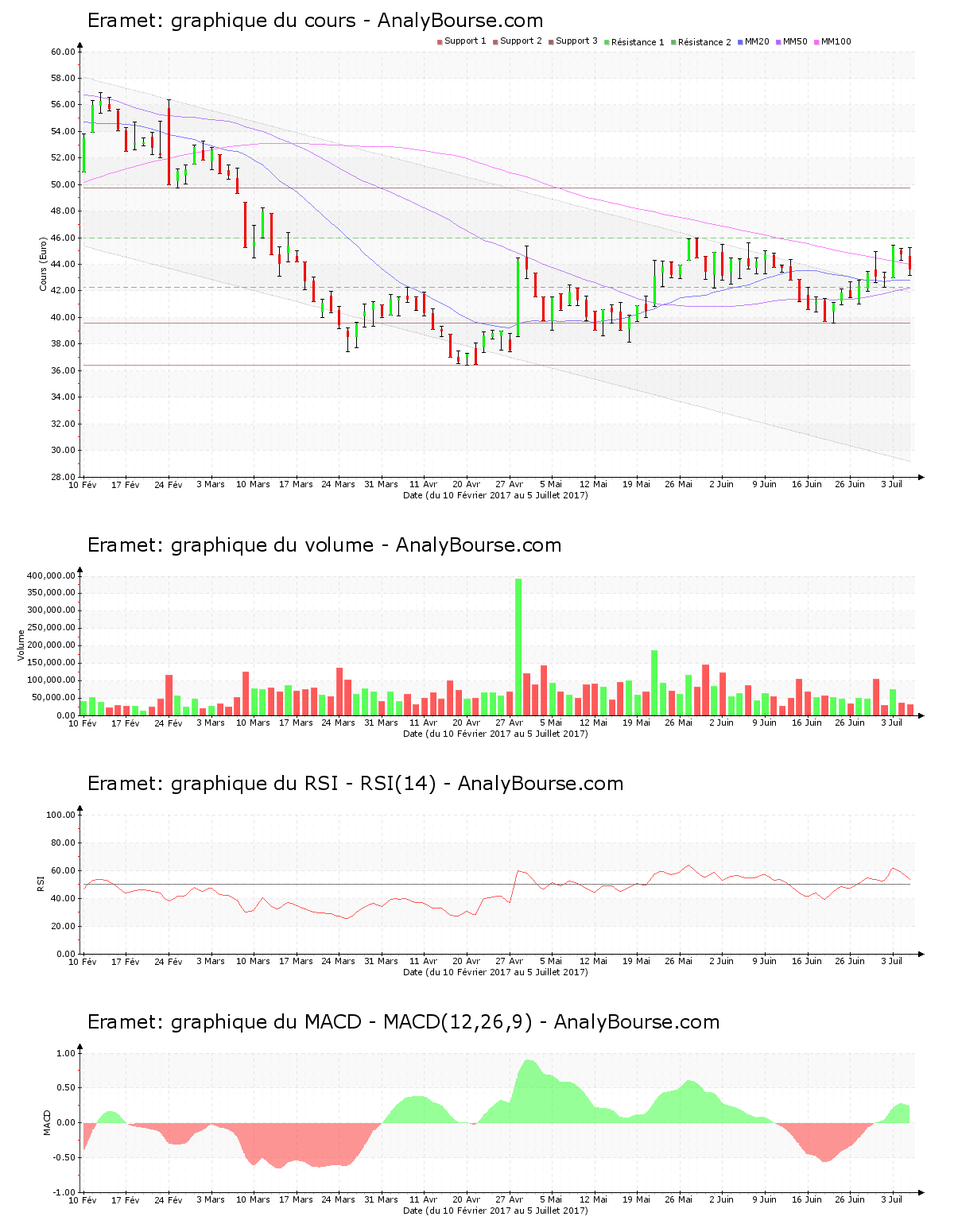
Task: Click the 400,000.00 volume axis label
Action: pyautogui.click(x=52, y=575)
